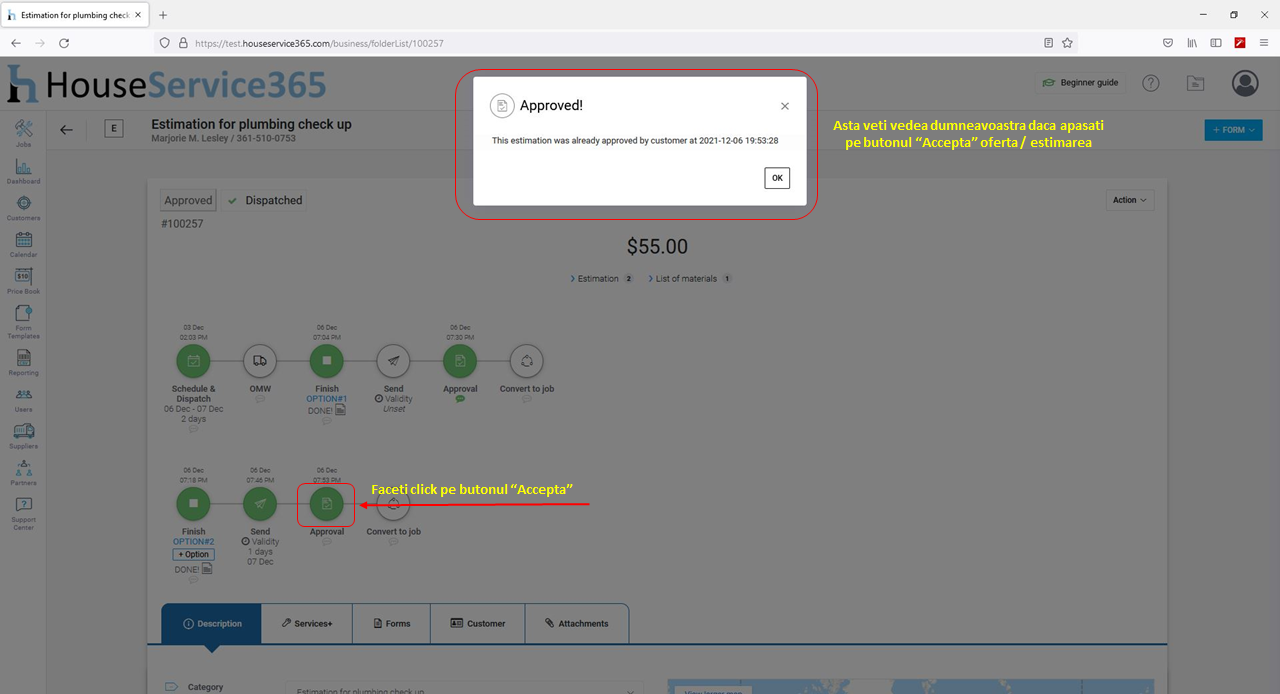Click customer name Marjorie M. Lesley
The height and width of the screenshot is (694, 1280).
[190, 138]
